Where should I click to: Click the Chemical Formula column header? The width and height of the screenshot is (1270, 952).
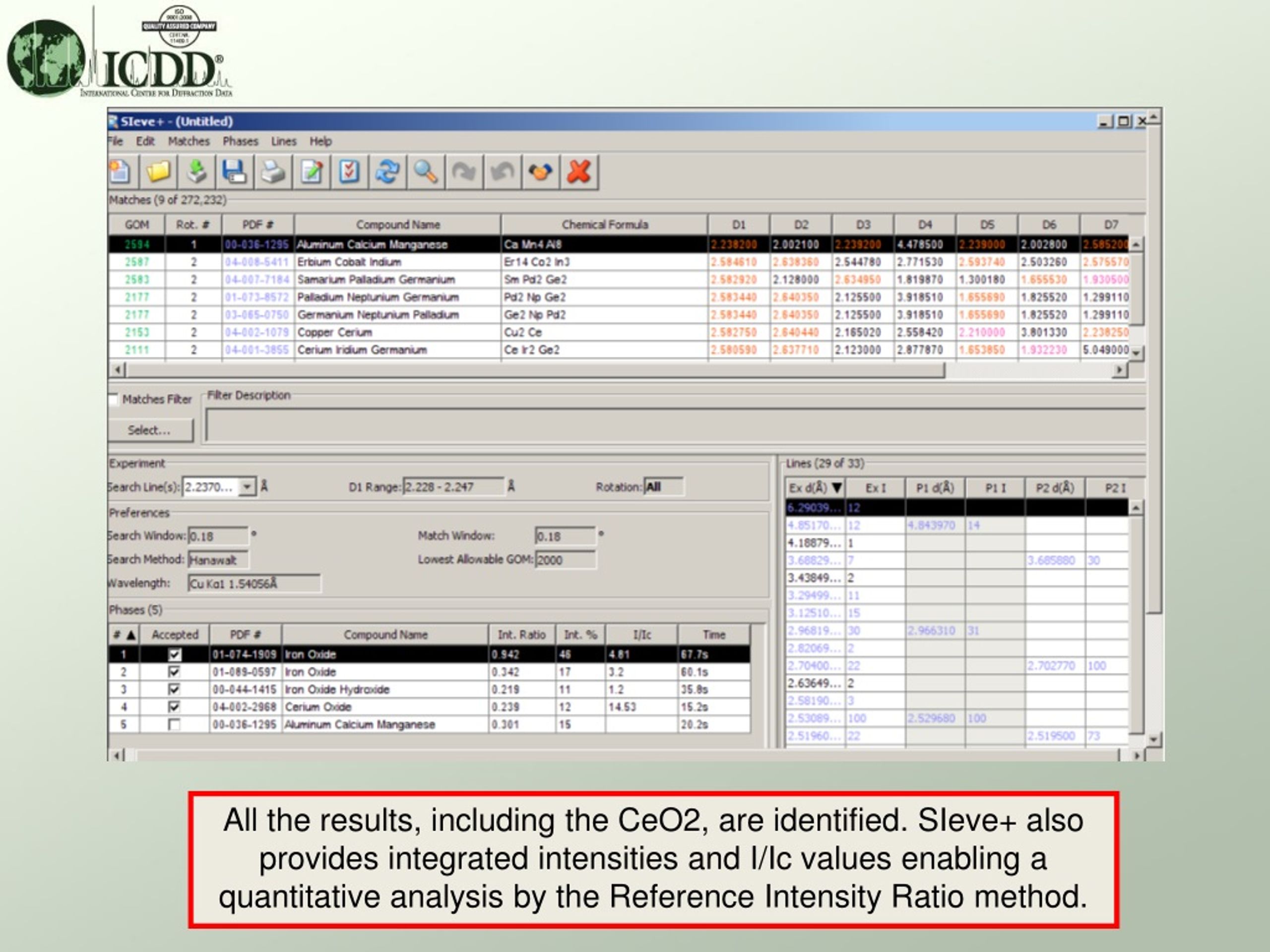[x=605, y=225]
